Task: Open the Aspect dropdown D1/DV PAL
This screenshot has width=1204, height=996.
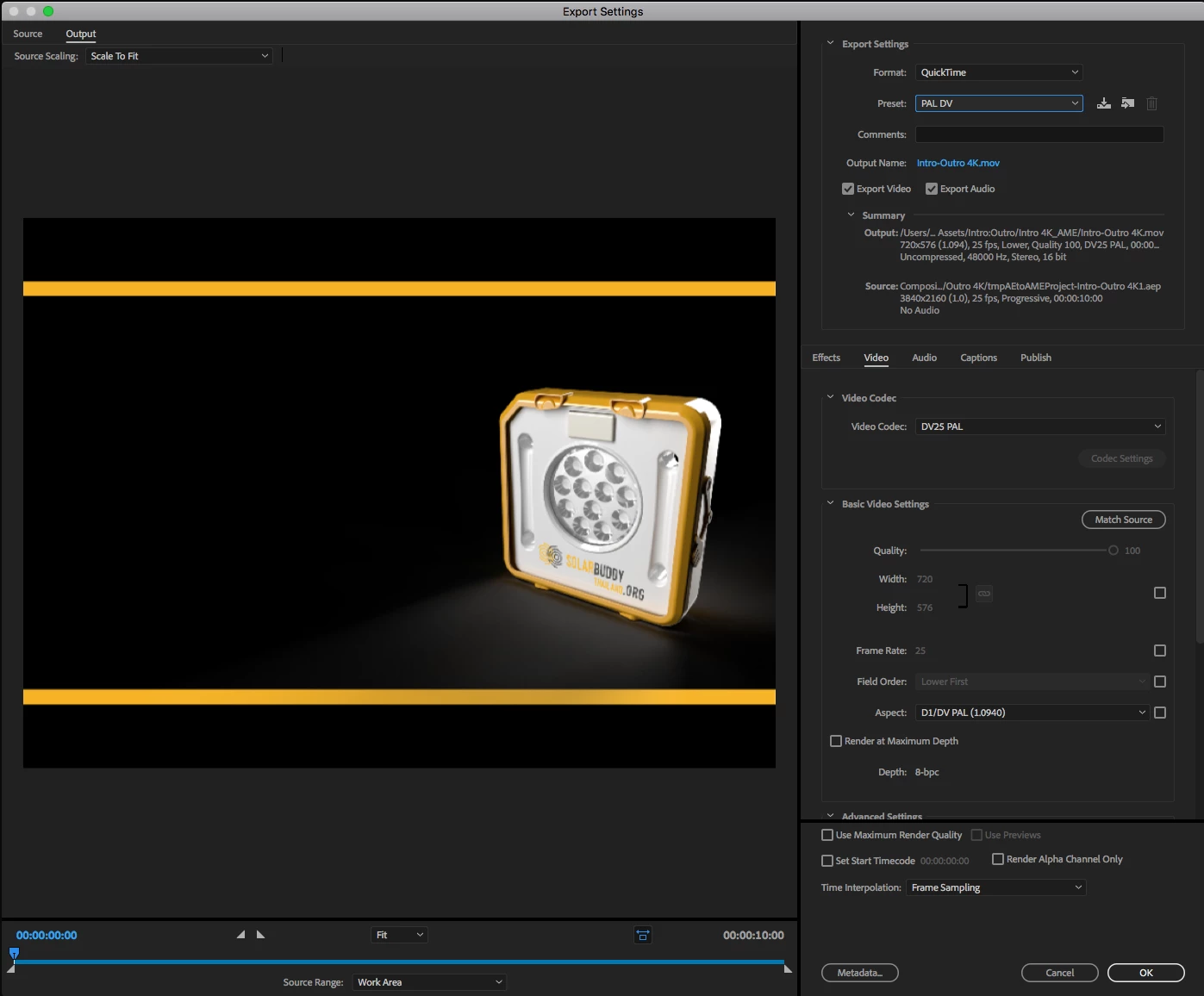Action: [x=1032, y=713]
